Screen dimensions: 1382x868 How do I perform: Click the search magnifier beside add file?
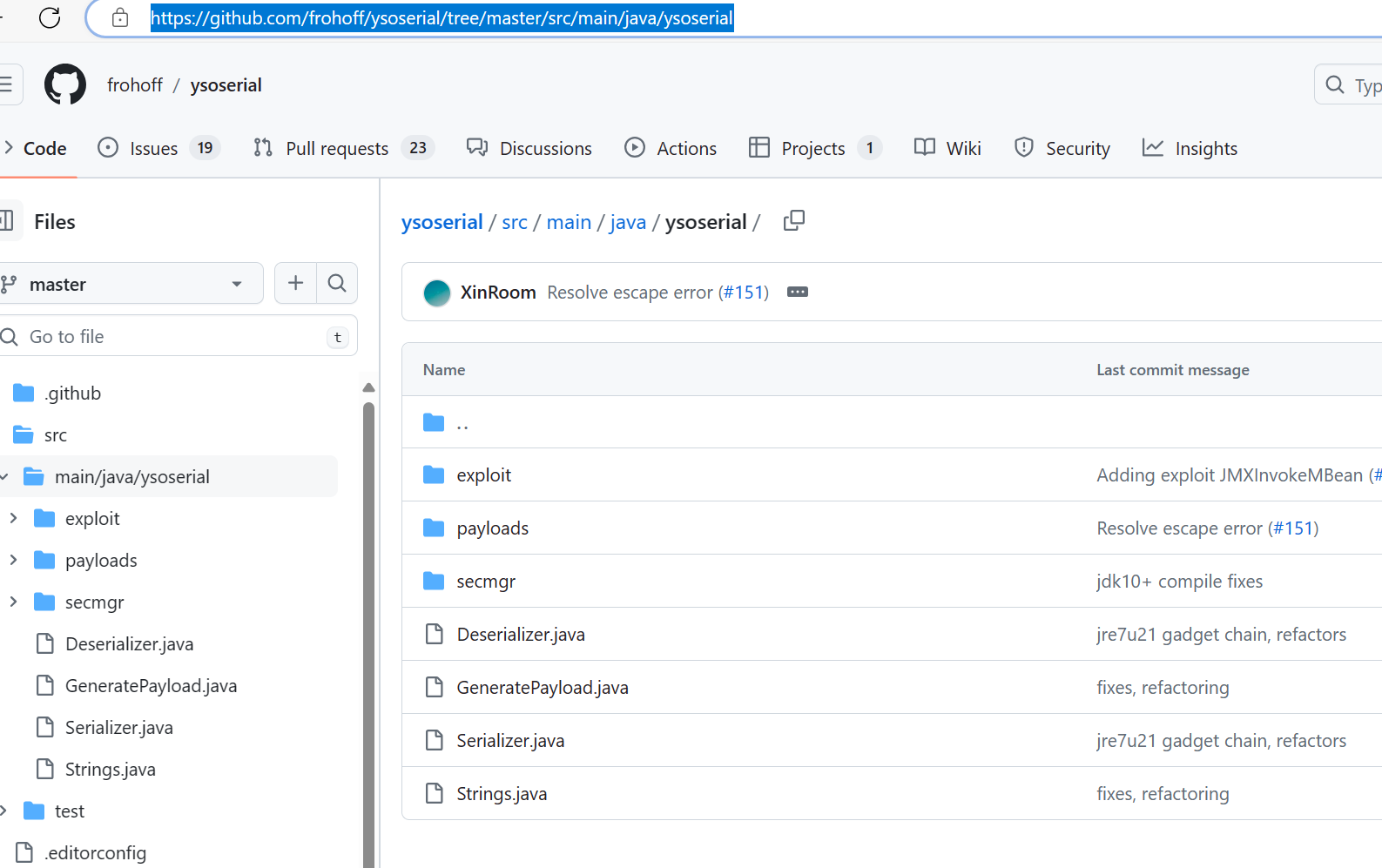[x=337, y=283]
